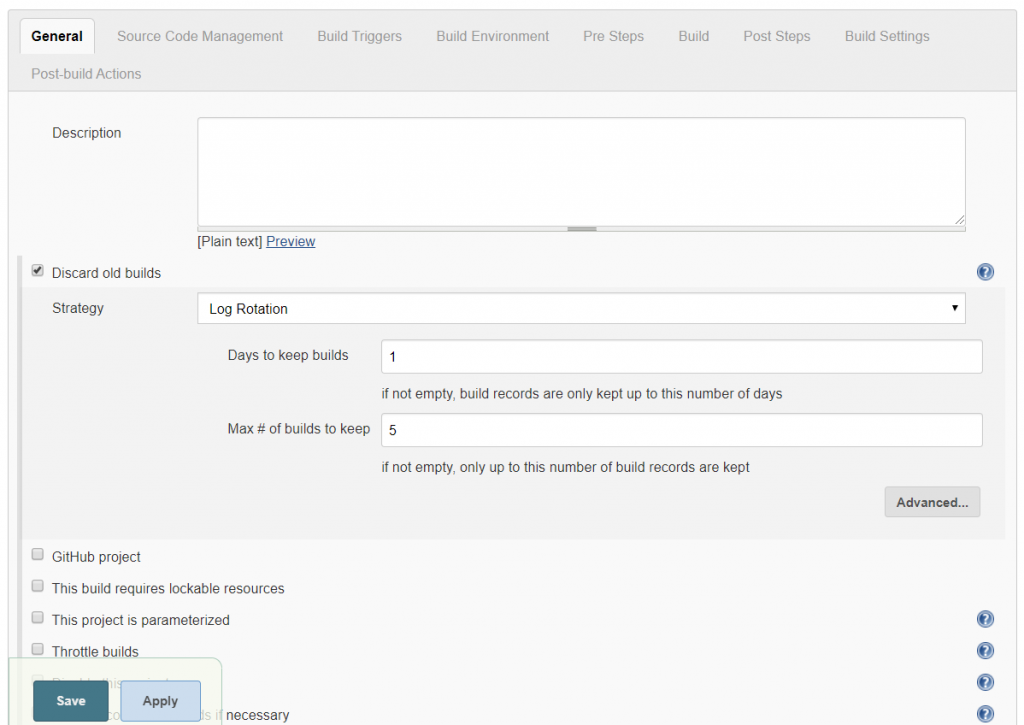Select the Build Environment tab
This screenshot has width=1024, height=725.
(492, 37)
